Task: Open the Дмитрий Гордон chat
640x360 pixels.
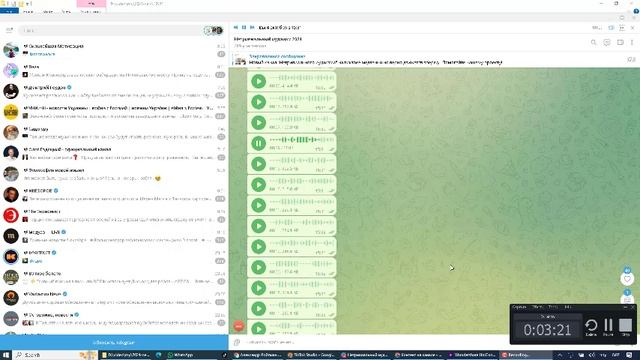Action: [114, 91]
